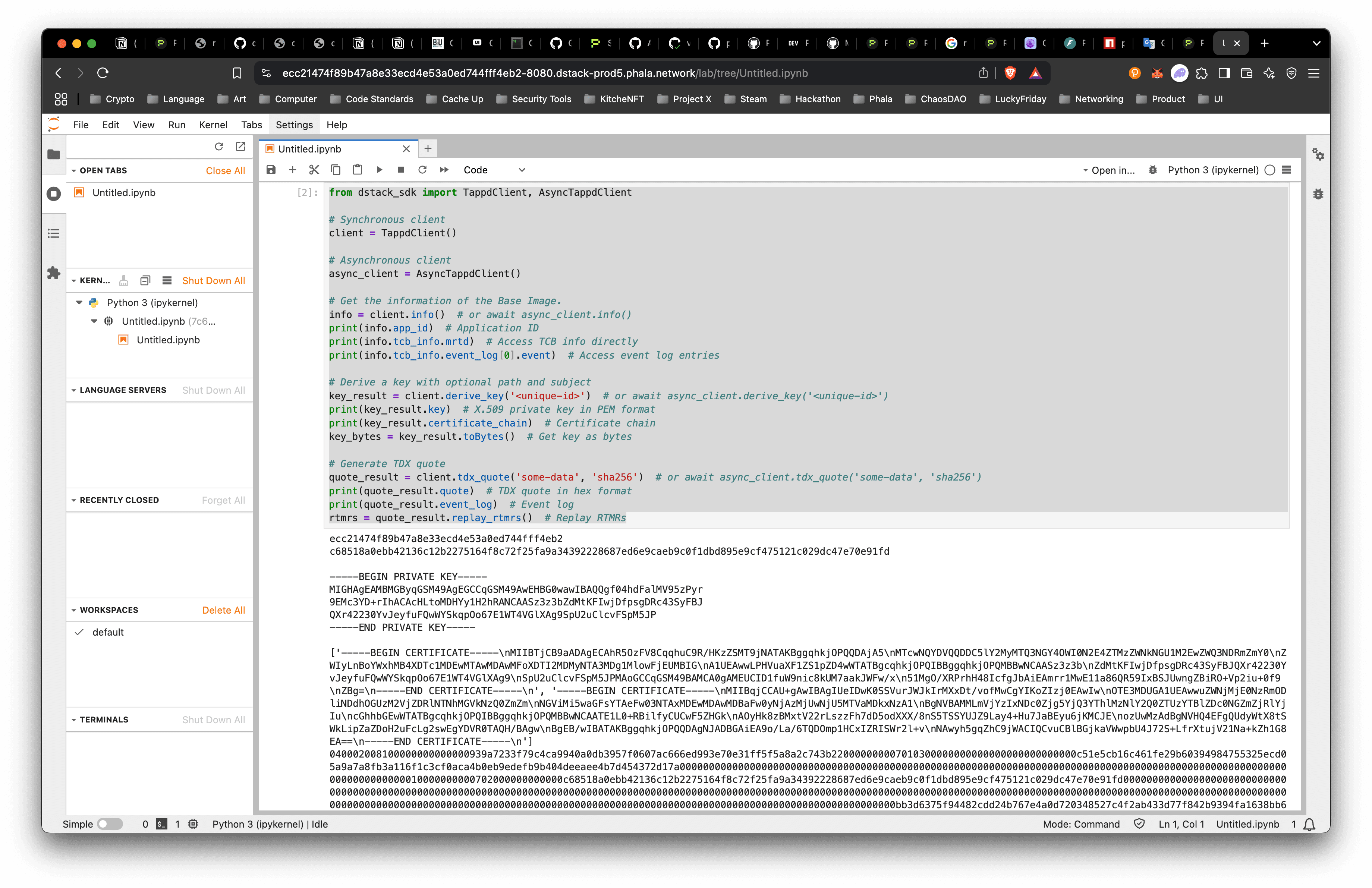Select the default workspace checkmark item
1372x888 pixels.
coord(108,632)
